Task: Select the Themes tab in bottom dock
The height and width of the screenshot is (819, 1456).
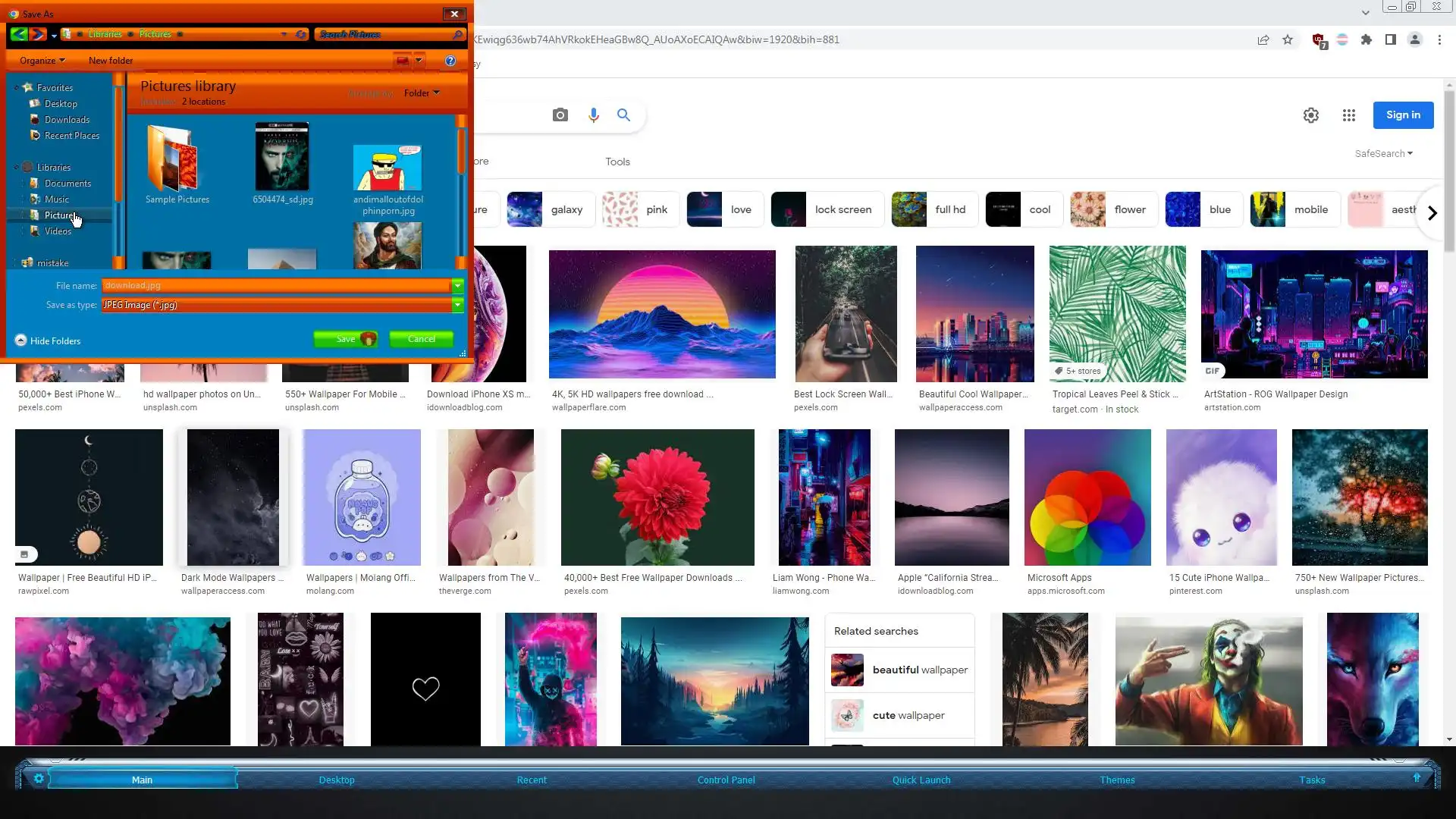Action: (1117, 780)
